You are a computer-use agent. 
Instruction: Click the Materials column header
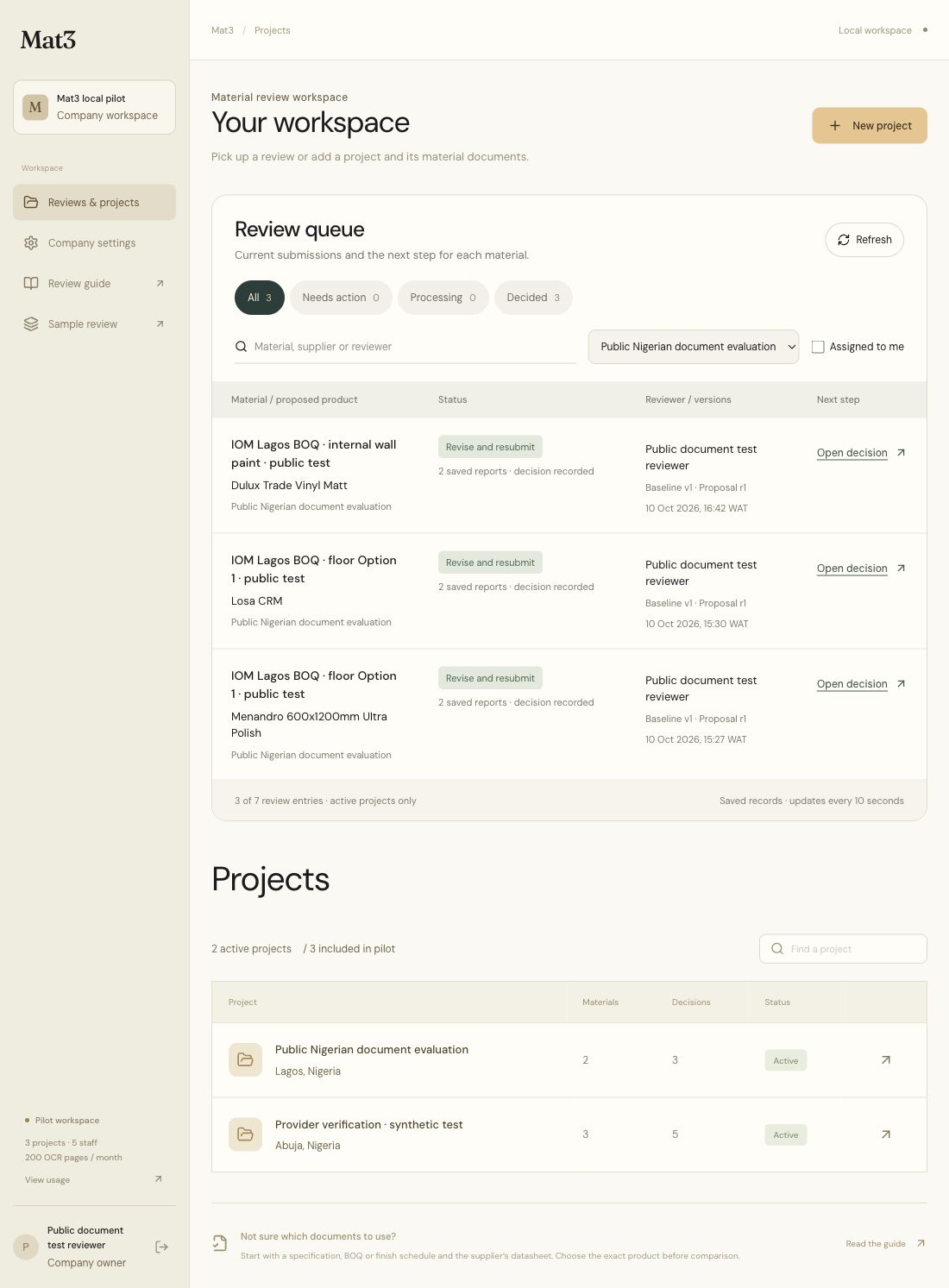coord(600,1002)
